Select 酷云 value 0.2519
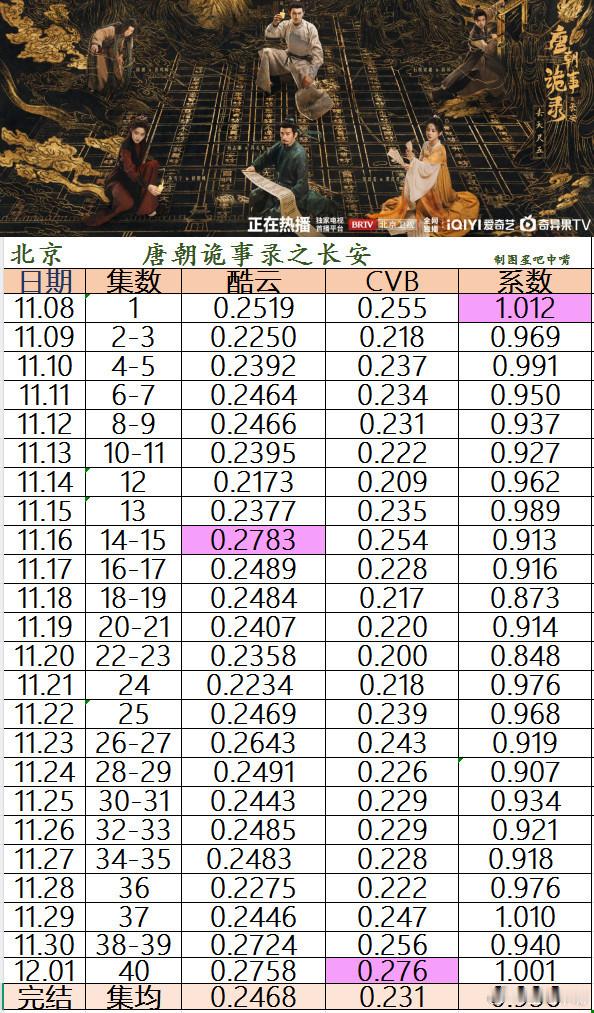The height and width of the screenshot is (1013, 594). coord(253,308)
